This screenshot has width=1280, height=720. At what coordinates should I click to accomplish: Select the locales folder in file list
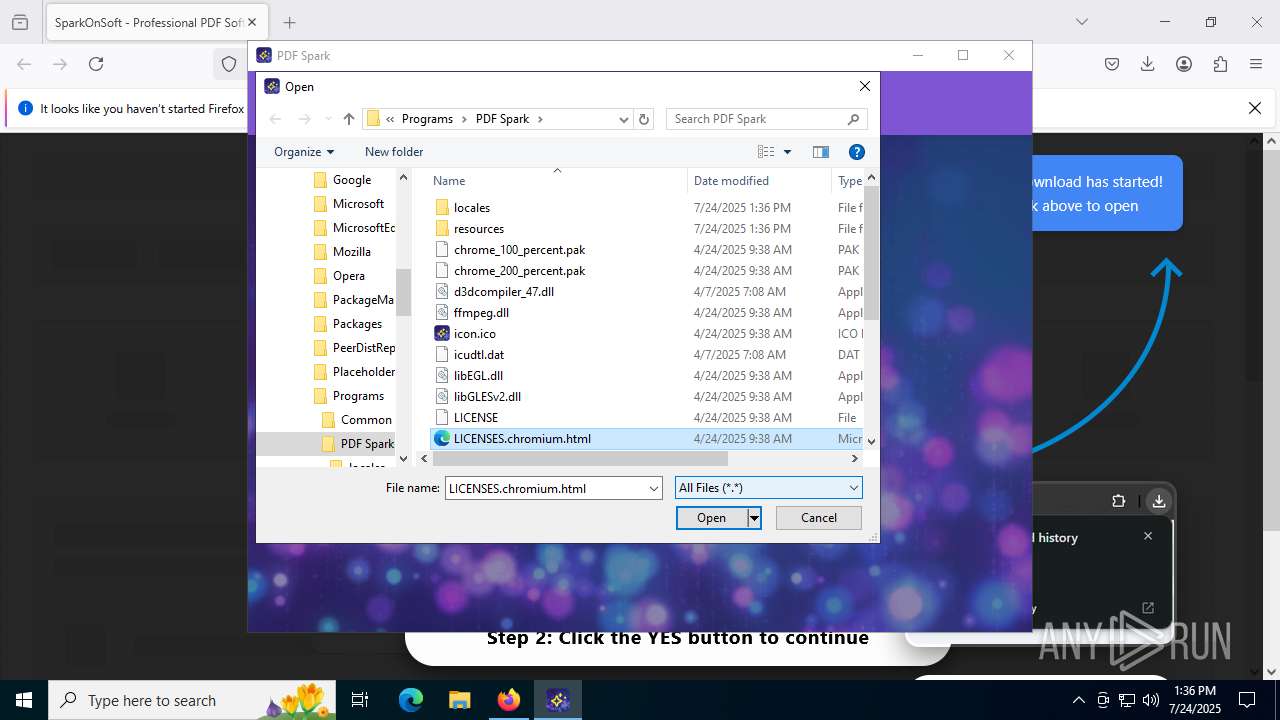[x=472, y=208]
